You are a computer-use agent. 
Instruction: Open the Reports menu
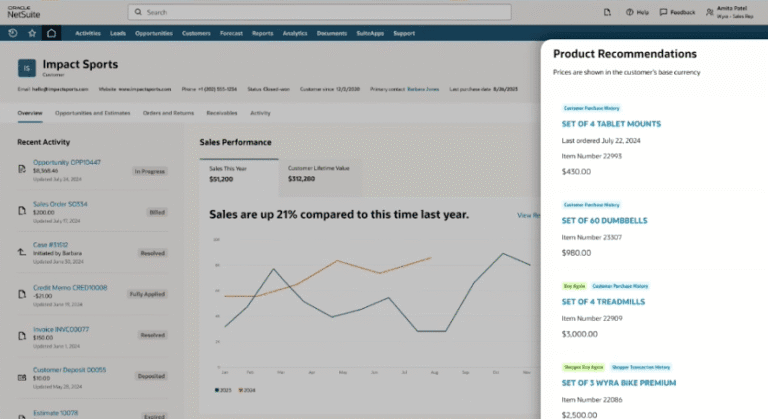tap(263, 33)
